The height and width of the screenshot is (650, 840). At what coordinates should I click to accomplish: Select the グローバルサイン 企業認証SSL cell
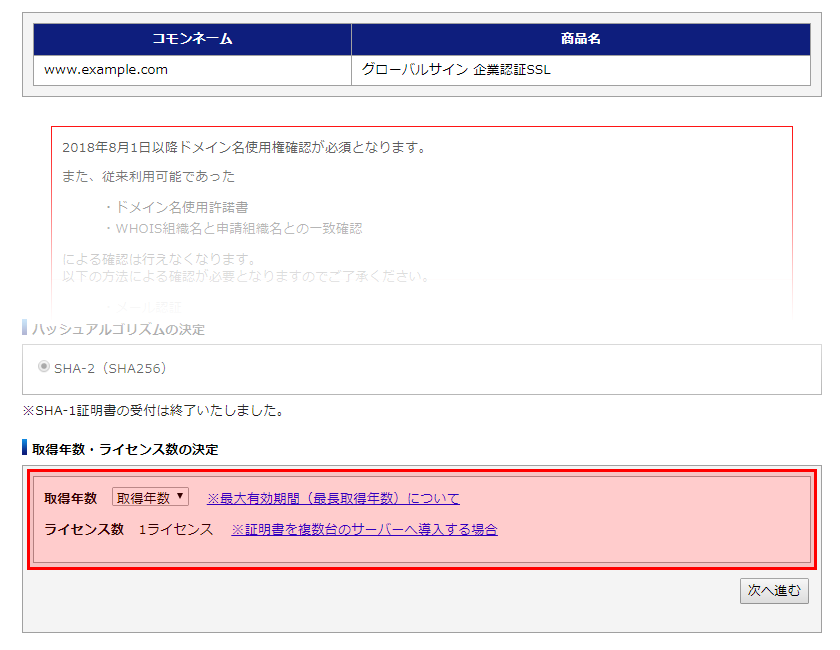(x=581, y=70)
